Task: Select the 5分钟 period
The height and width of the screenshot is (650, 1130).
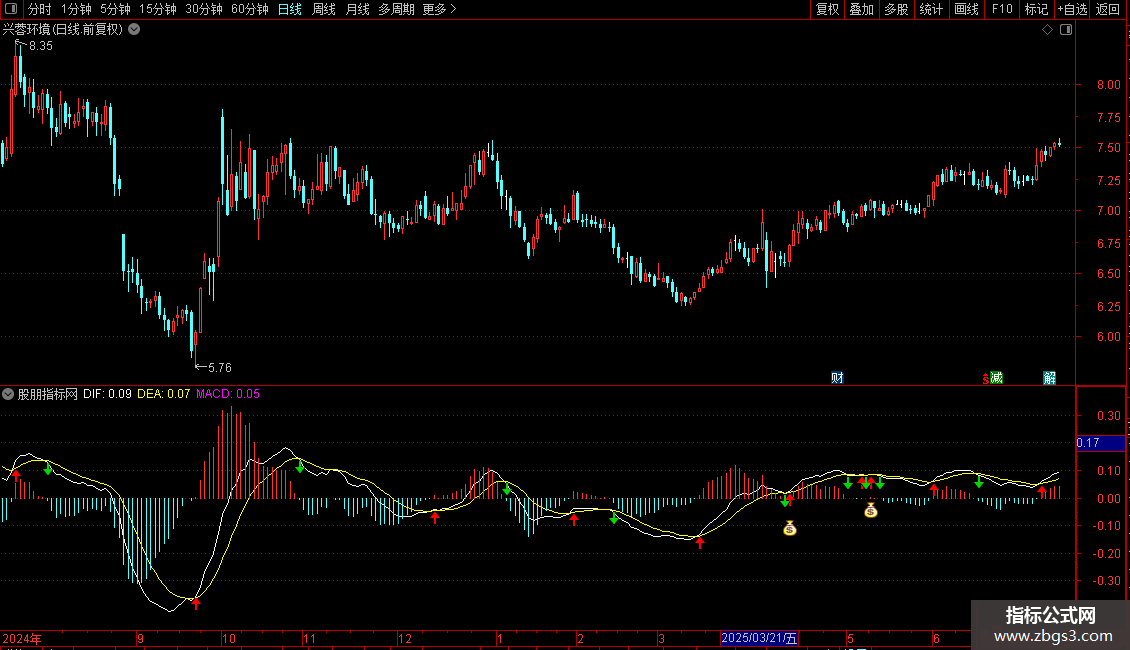Action: 115,9
